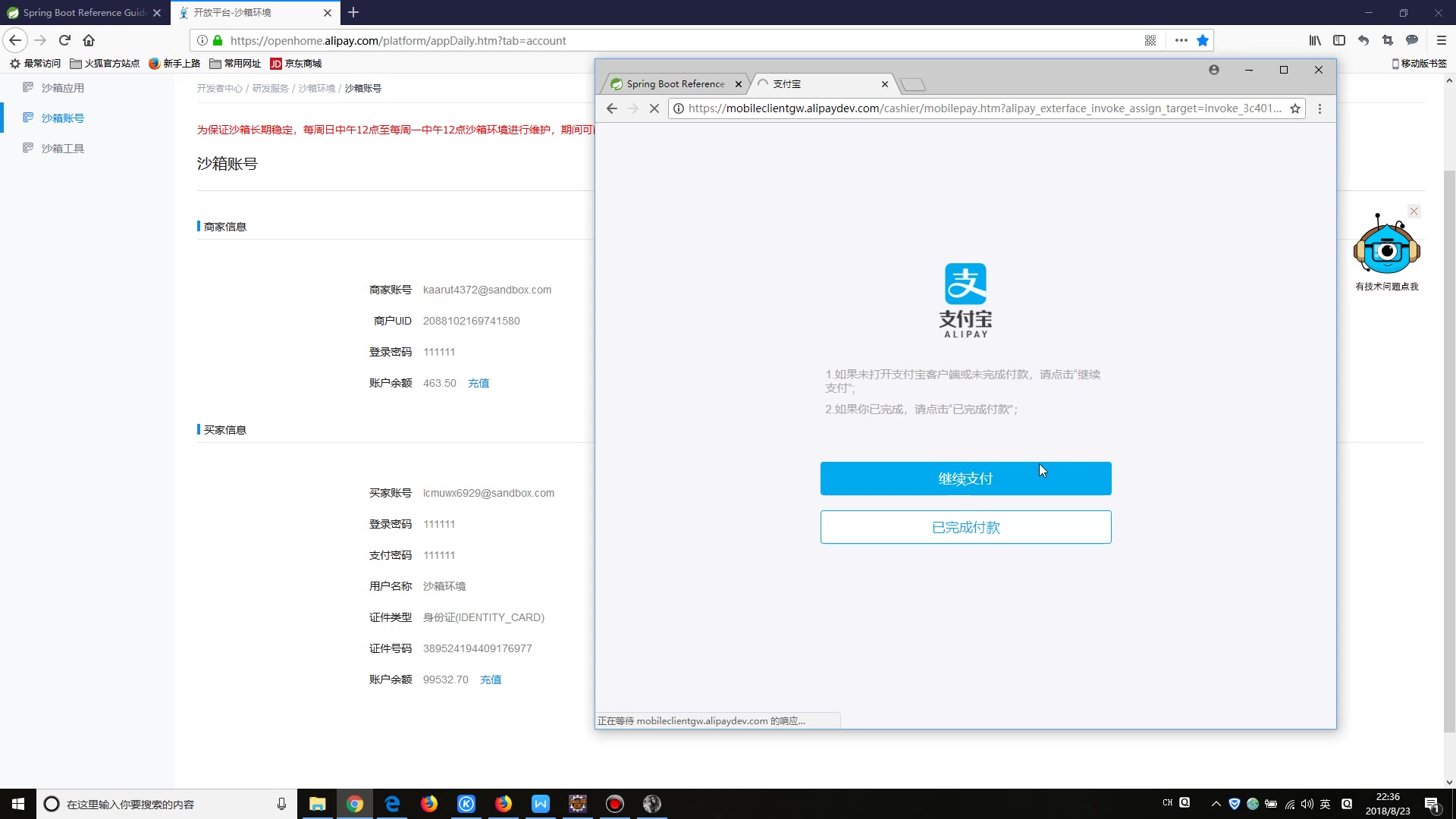
Task: Click 充值 next to merchant balance 463.50
Action: tap(479, 383)
